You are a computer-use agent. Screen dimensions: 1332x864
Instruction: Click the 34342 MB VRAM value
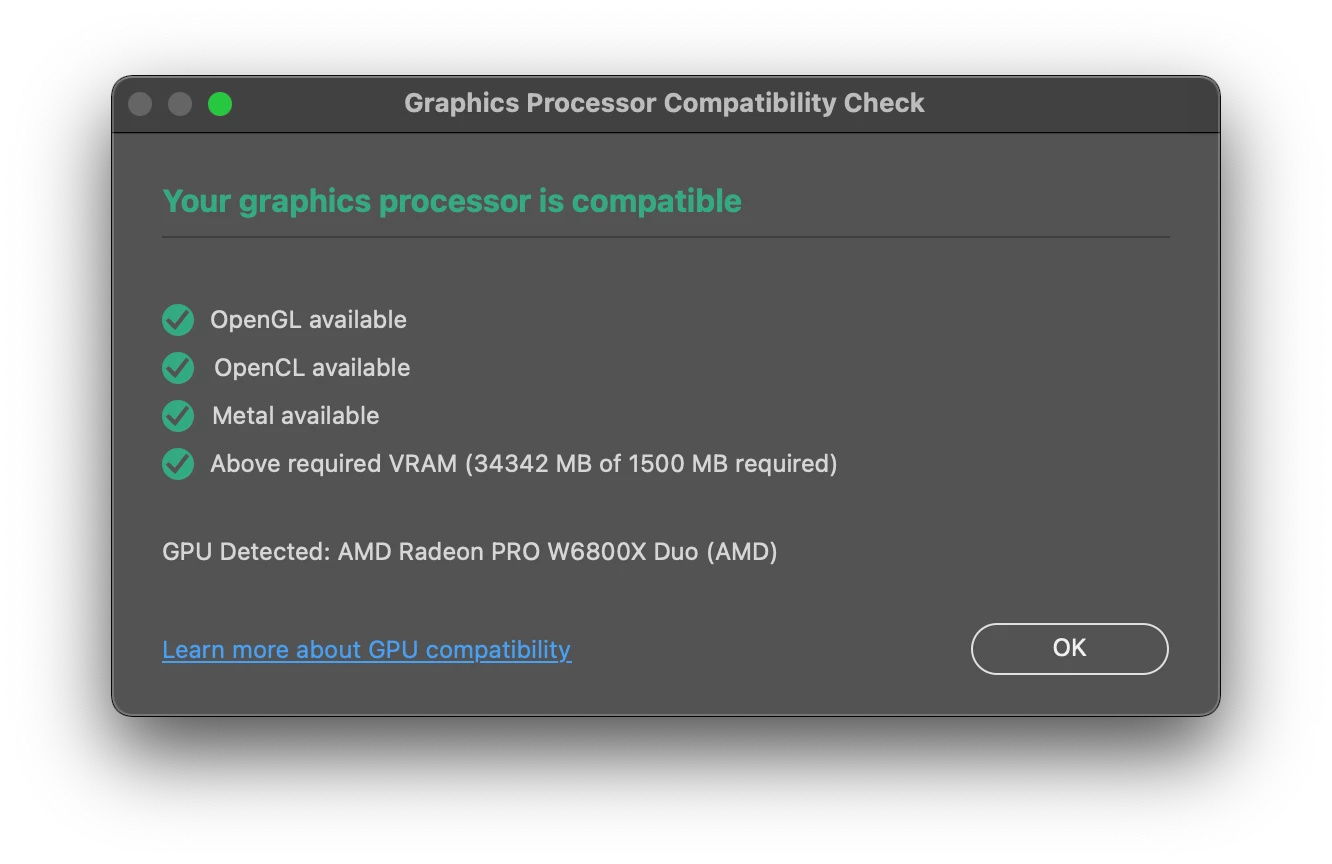[x=533, y=464]
